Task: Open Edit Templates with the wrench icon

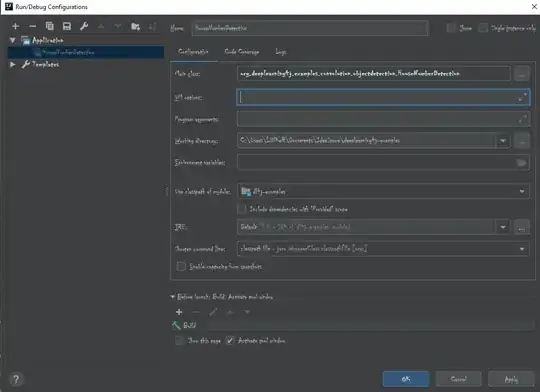Action: [x=84, y=26]
